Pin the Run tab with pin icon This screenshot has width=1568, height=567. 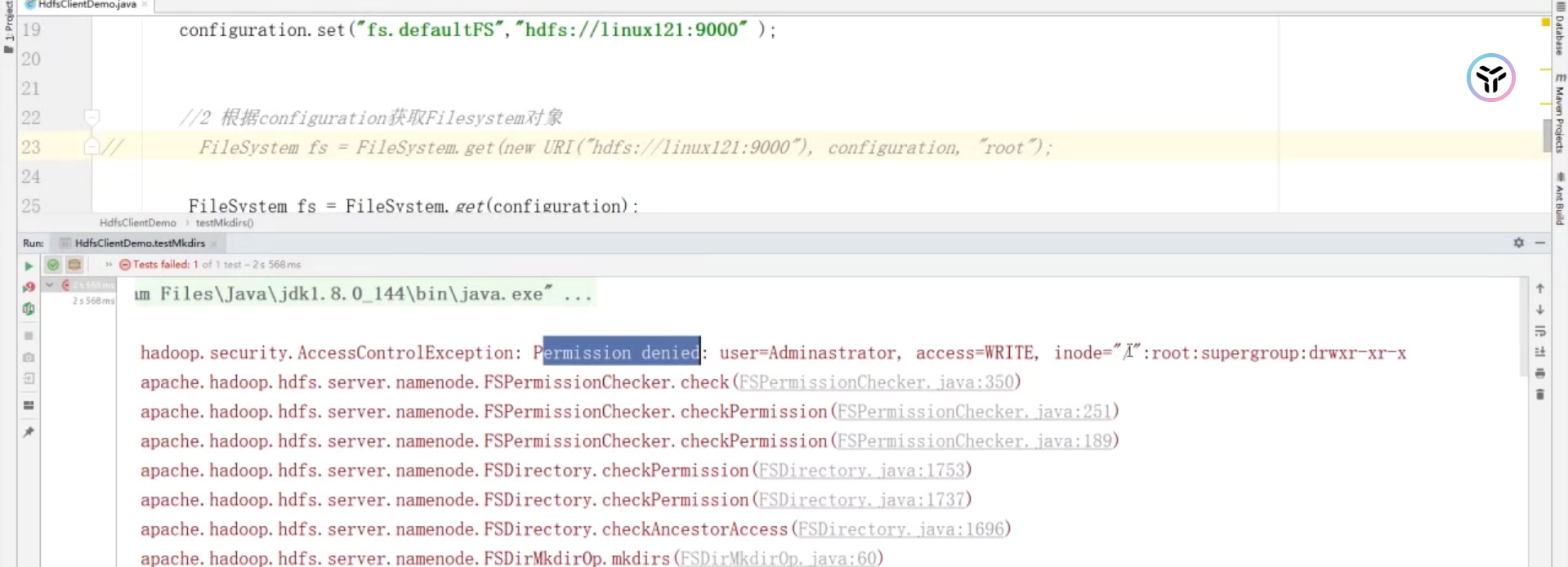pos(29,432)
